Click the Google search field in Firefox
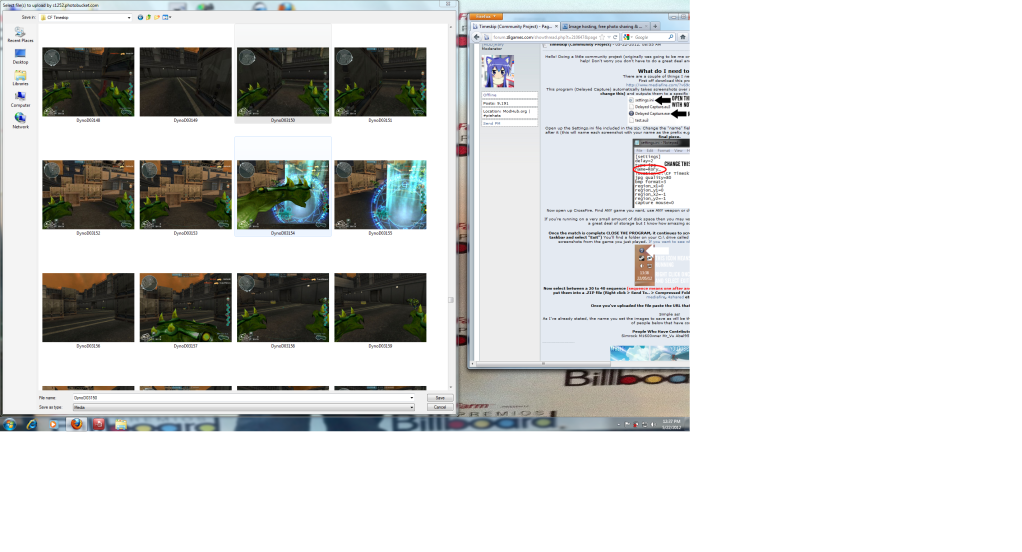Viewport: 1022px width, 552px height. tap(650, 37)
